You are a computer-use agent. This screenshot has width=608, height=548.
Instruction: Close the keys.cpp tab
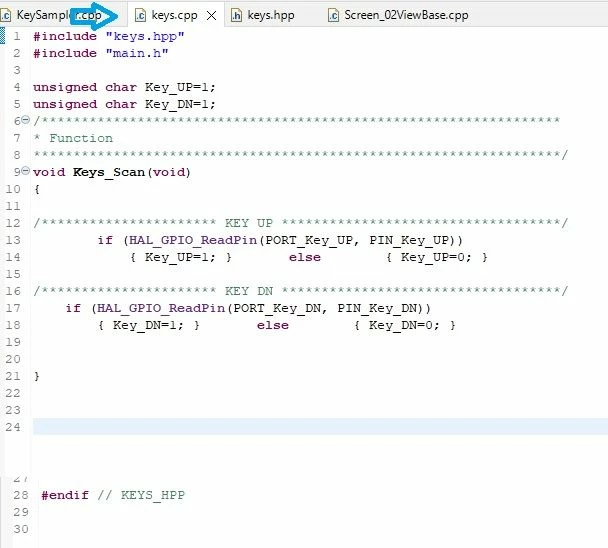point(211,16)
